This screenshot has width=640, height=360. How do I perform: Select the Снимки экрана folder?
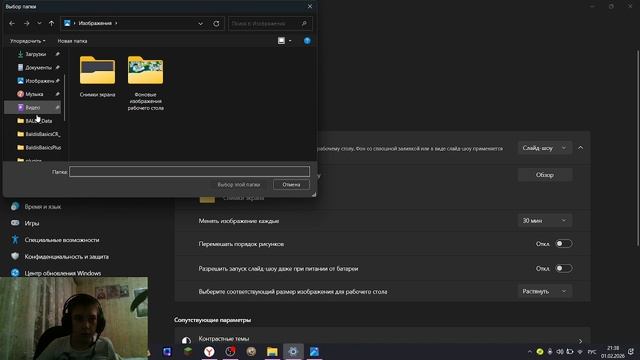97,77
